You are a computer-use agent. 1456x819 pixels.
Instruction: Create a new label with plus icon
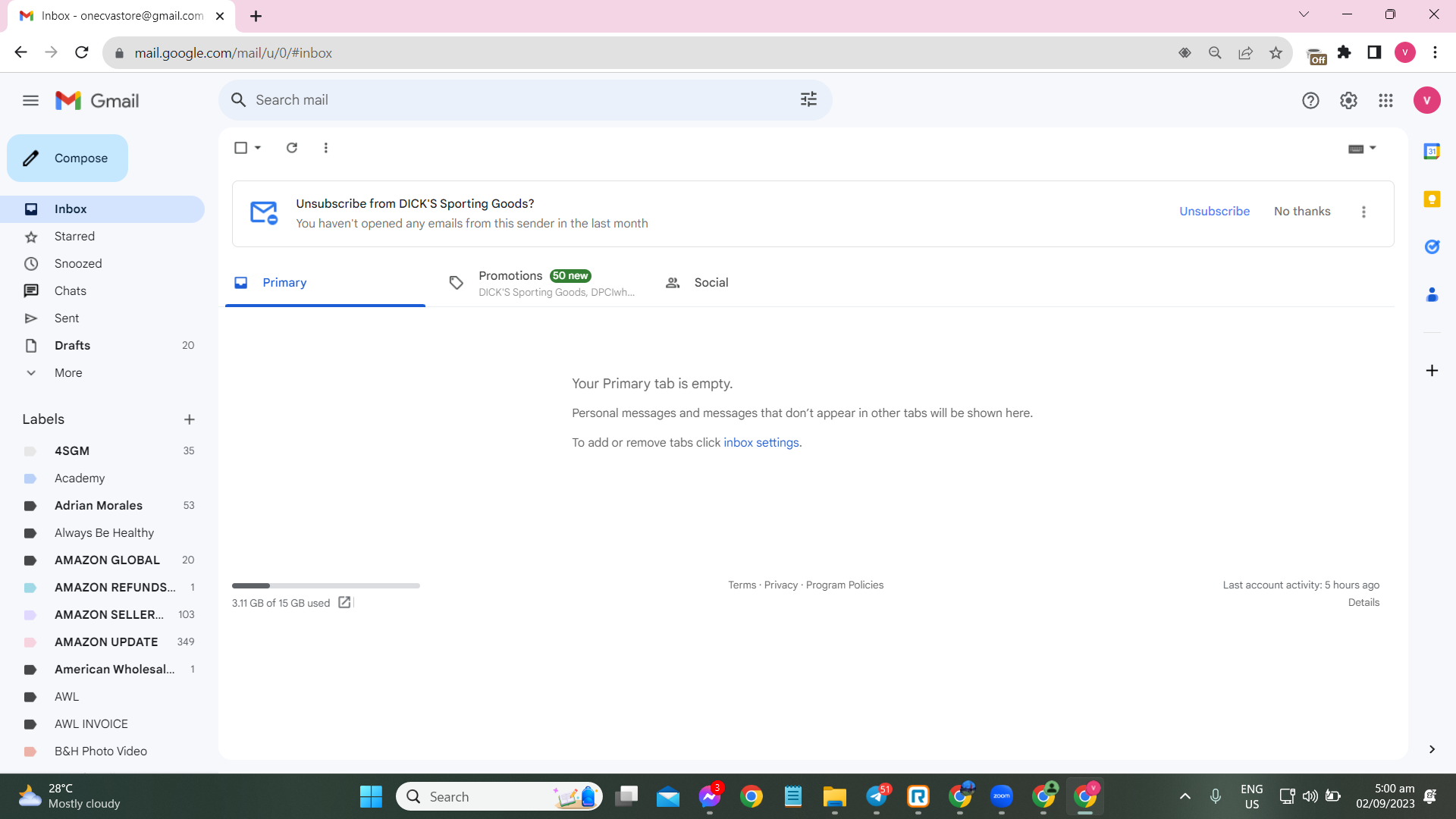click(x=190, y=419)
